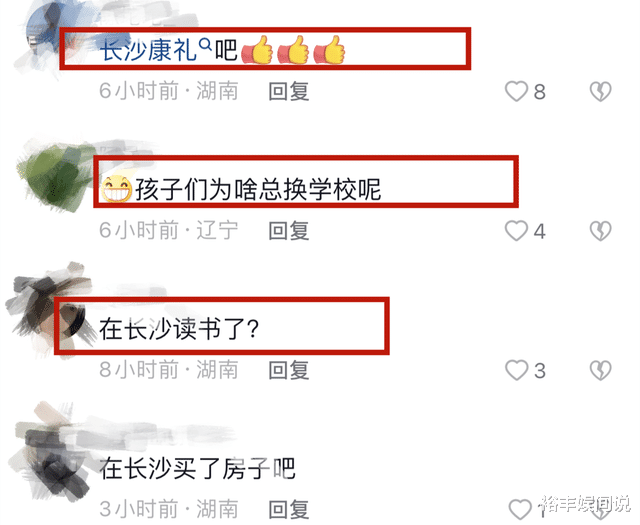Tap search magnifier next to 长沙康礼
Screen dimensions: 640x525
(205, 42)
